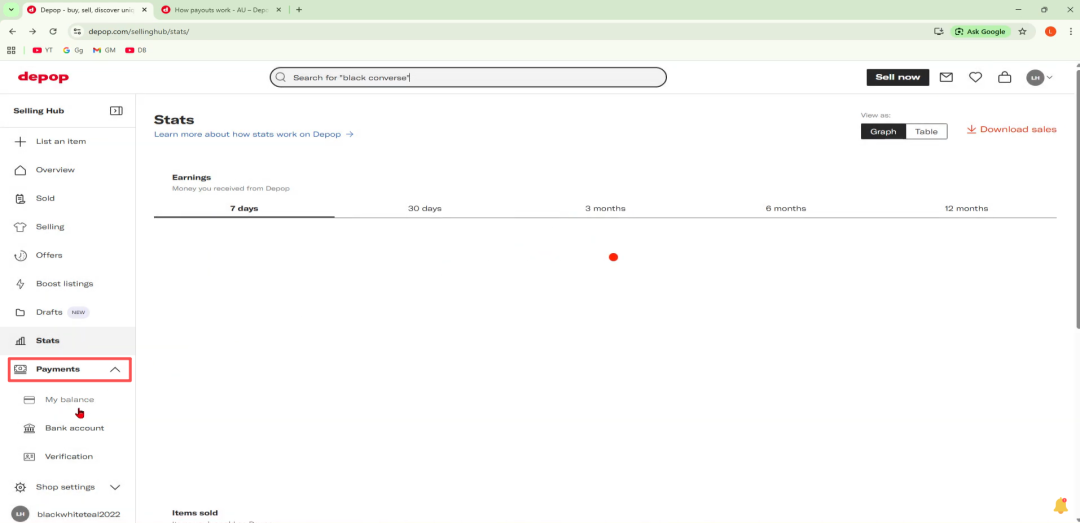The width and height of the screenshot is (1080, 523).
Task: Click the browser back arrow
Action: coord(12,32)
